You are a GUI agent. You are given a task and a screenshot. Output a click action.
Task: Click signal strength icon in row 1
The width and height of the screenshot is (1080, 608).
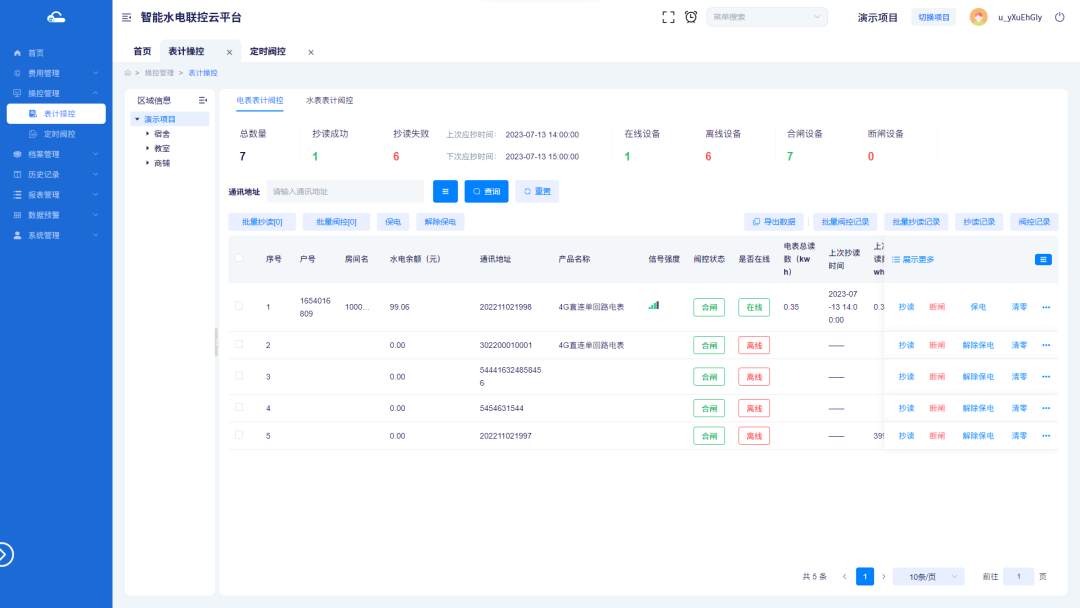click(654, 305)
